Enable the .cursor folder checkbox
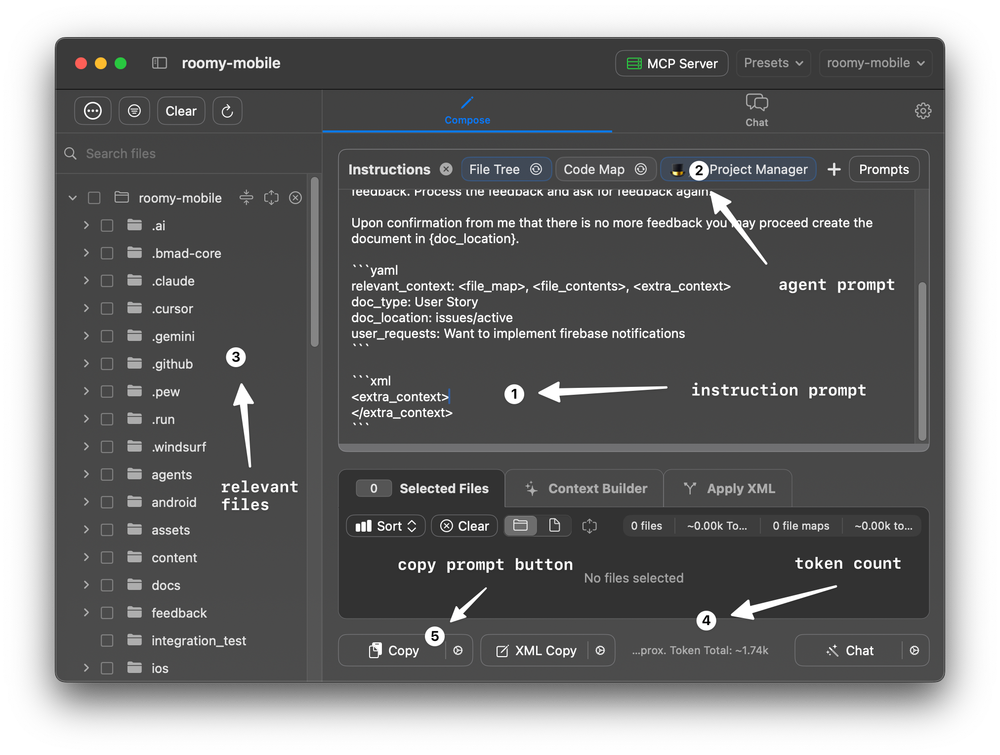The width and height of the screenshot is (1000, 755). (x=107, y=309)
